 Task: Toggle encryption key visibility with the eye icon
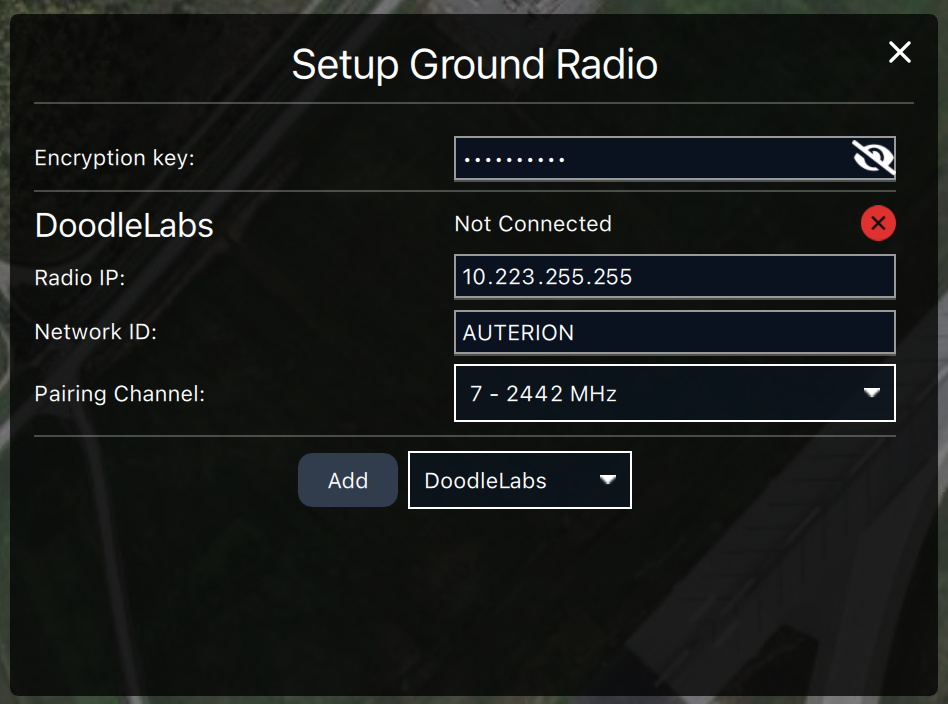(872, 159)
